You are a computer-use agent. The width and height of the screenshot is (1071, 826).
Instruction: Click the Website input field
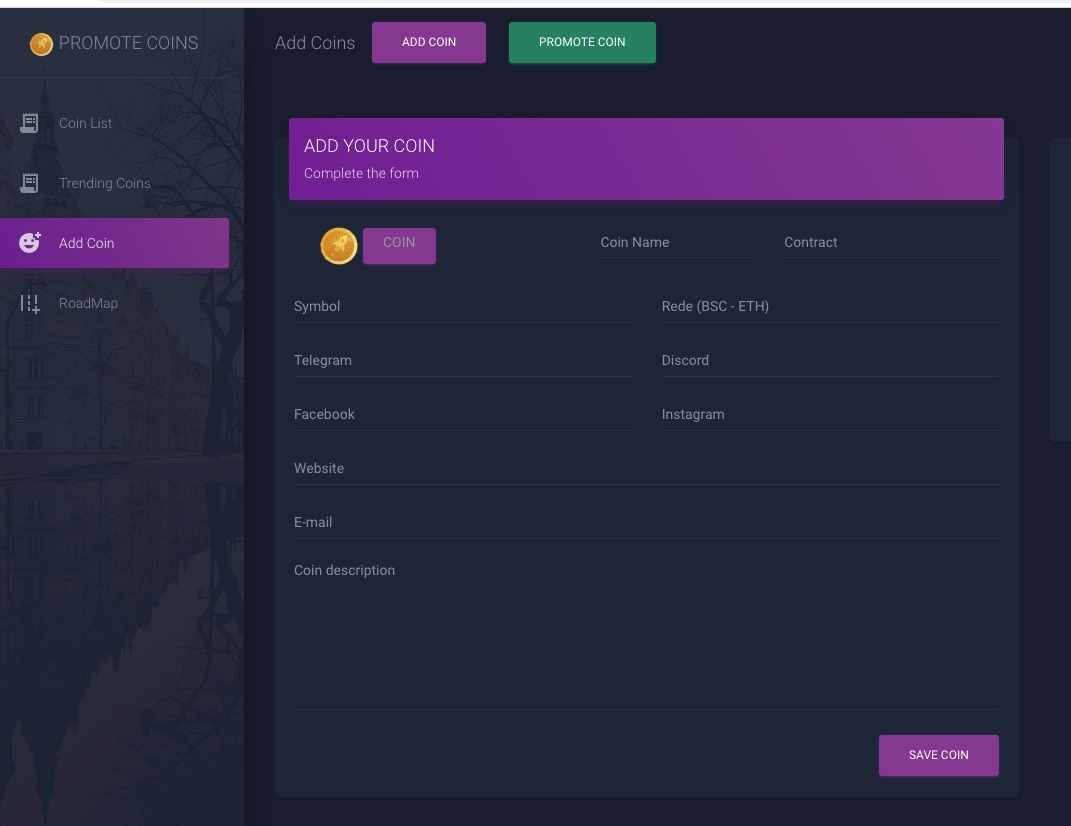tap(645, 469)
